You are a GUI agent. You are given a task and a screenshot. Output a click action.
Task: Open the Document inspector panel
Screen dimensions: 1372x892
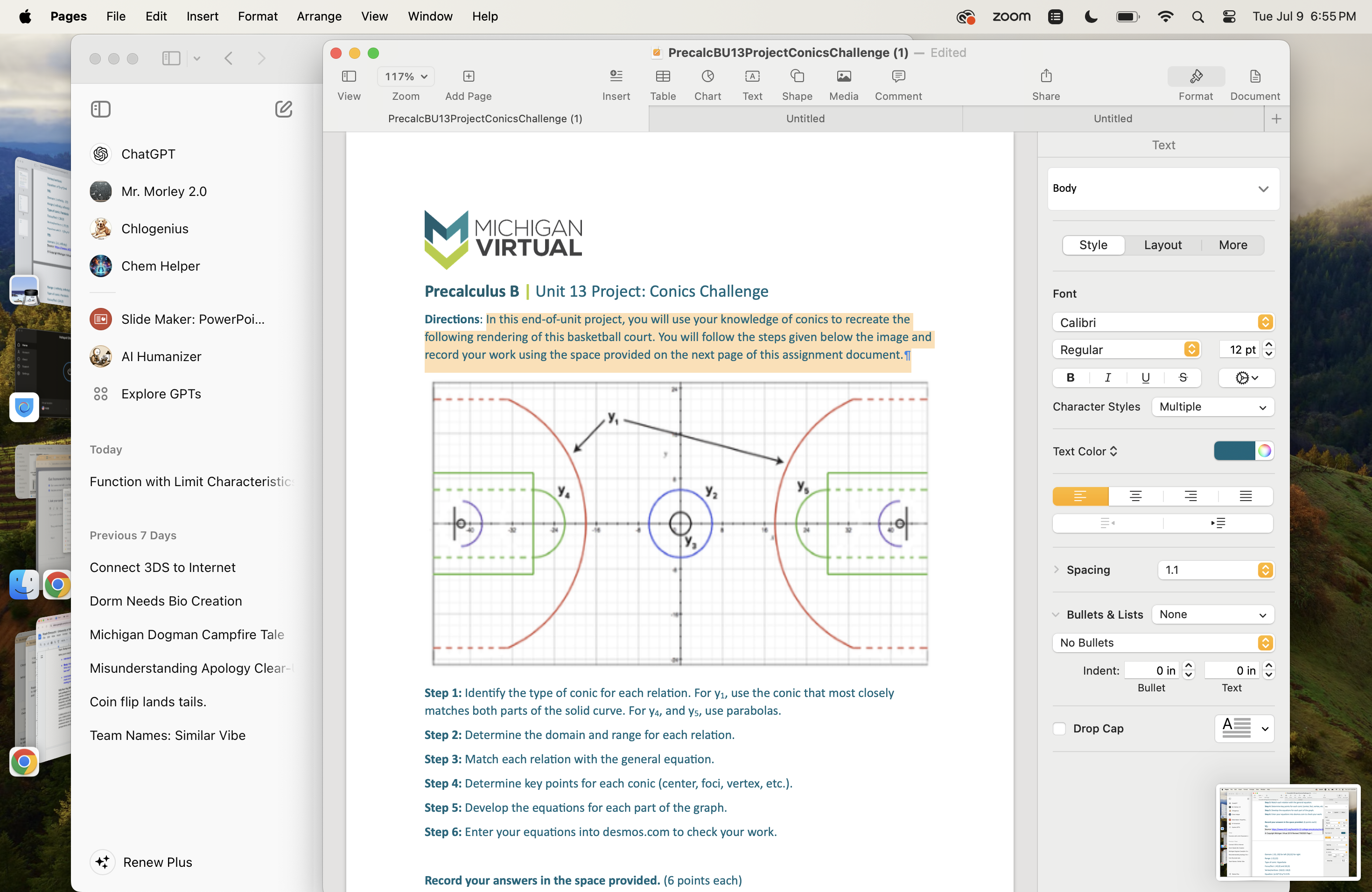tap(1254, 77)
